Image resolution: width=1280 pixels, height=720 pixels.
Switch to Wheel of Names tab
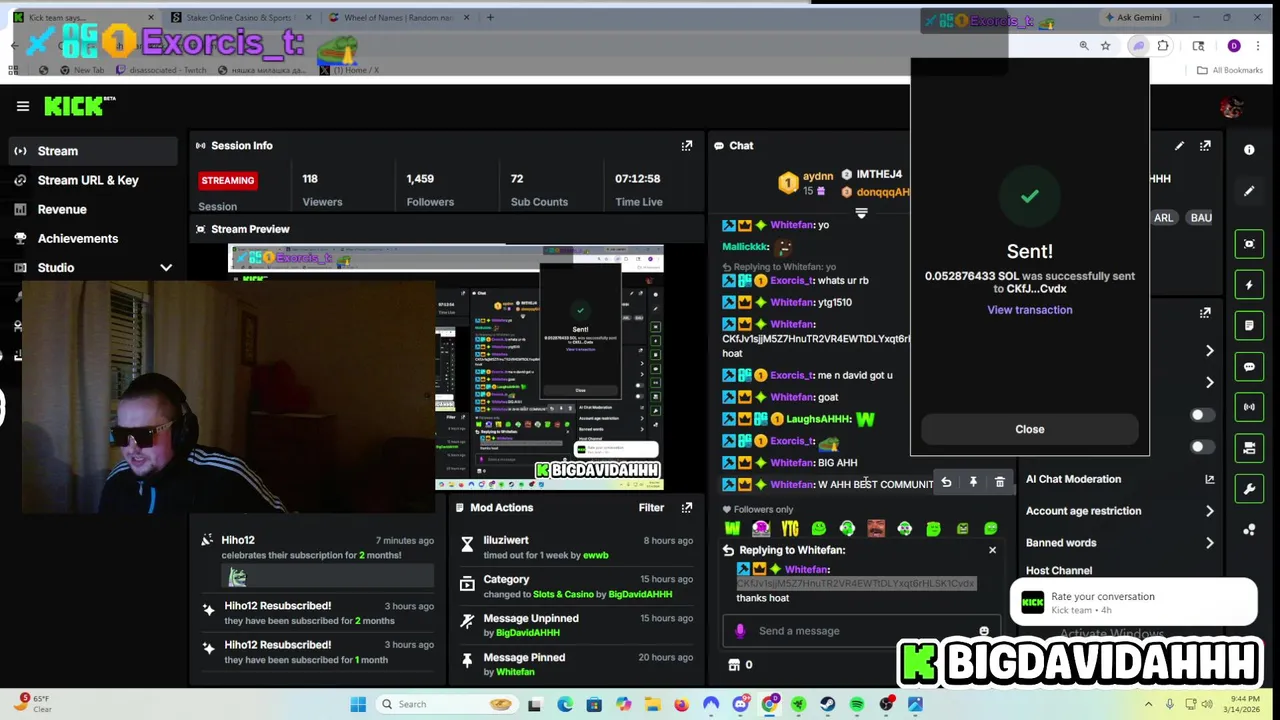tap(398, 17)
